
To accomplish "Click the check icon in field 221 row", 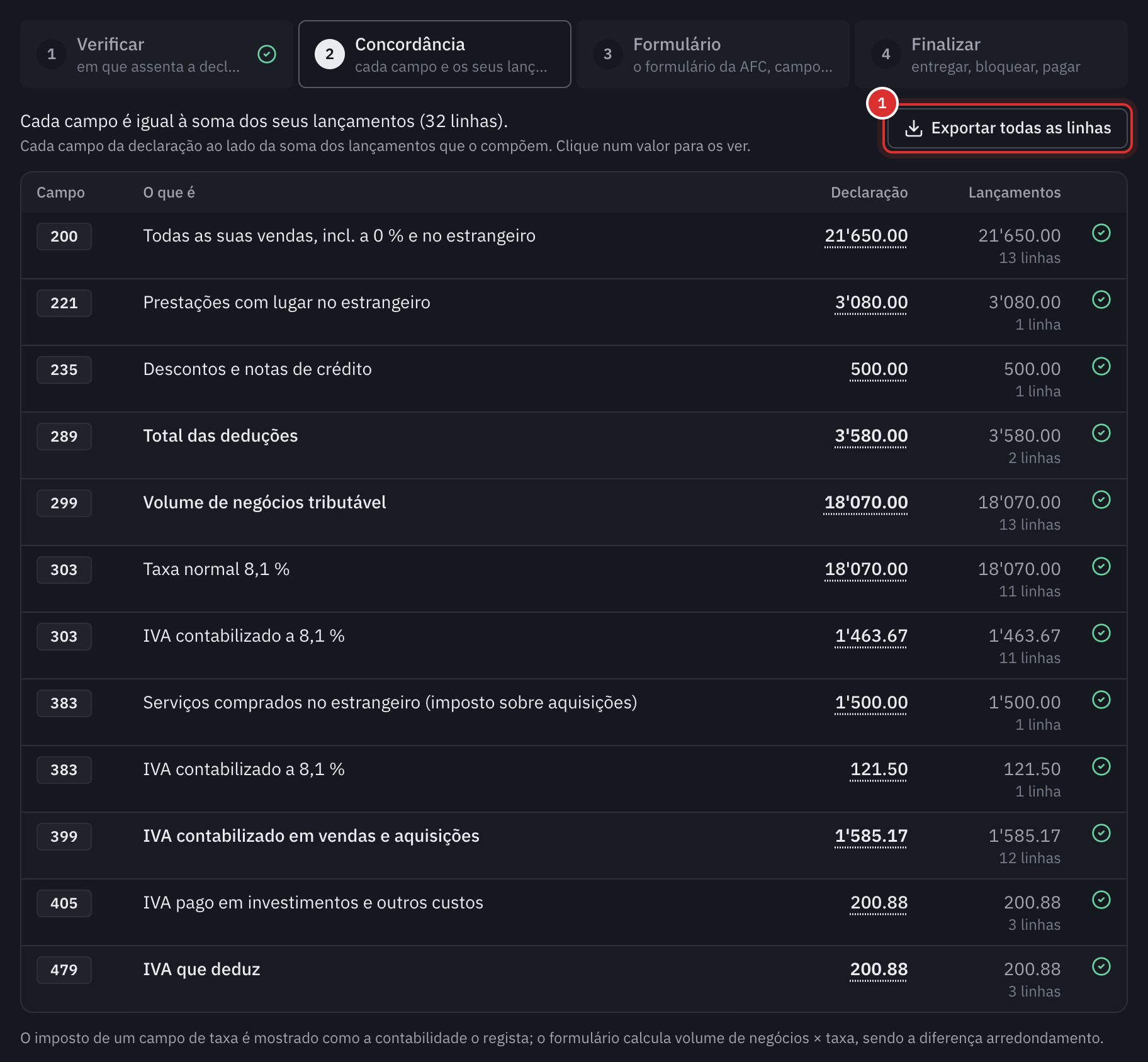I will tap(1101, 299).
